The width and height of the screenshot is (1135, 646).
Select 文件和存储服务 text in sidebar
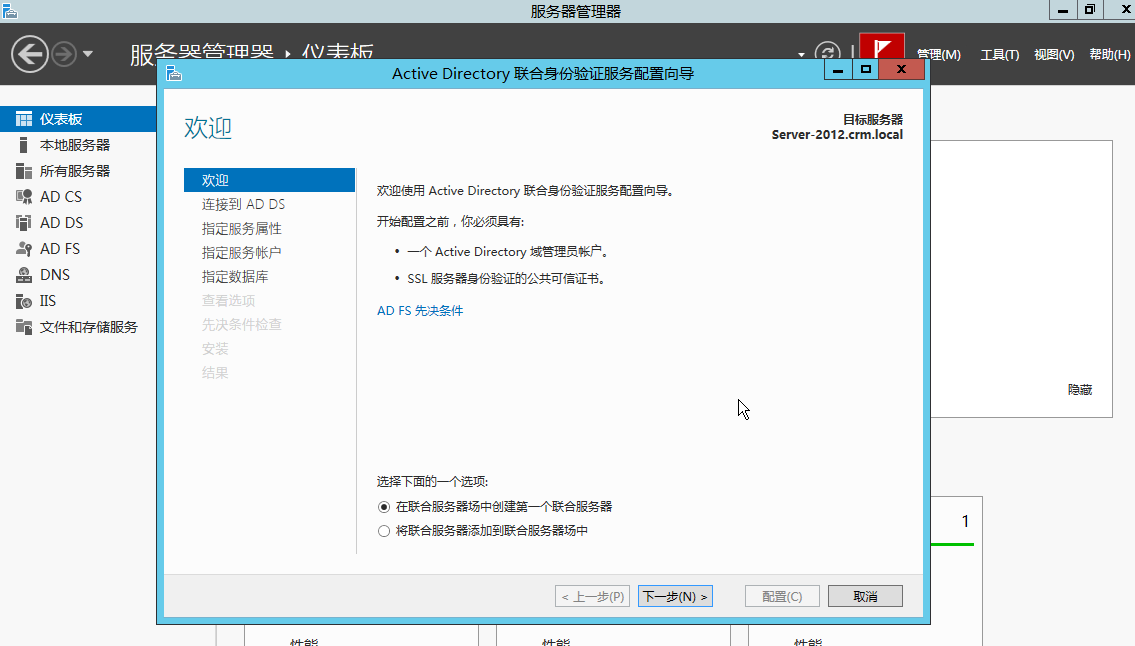coord(88,327)
